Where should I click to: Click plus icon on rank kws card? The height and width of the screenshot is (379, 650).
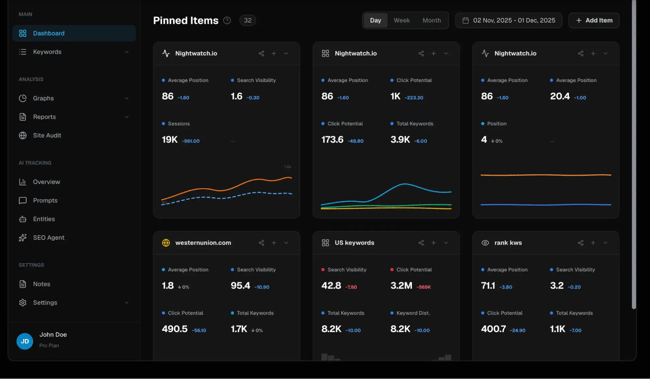(593, 243)
